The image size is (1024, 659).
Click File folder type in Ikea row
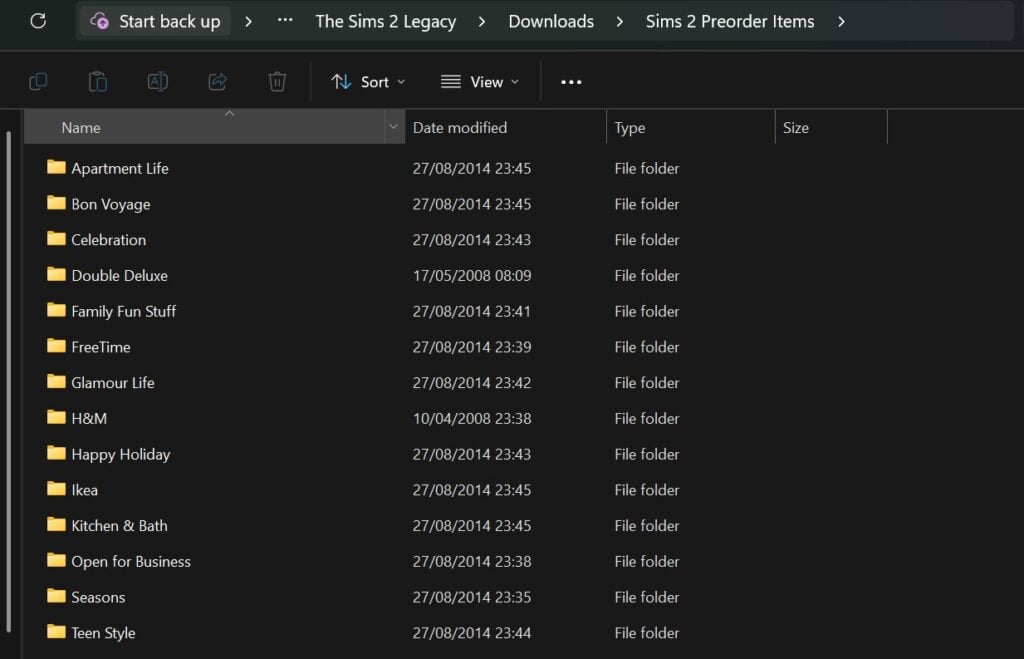click(x=647, y=490)
